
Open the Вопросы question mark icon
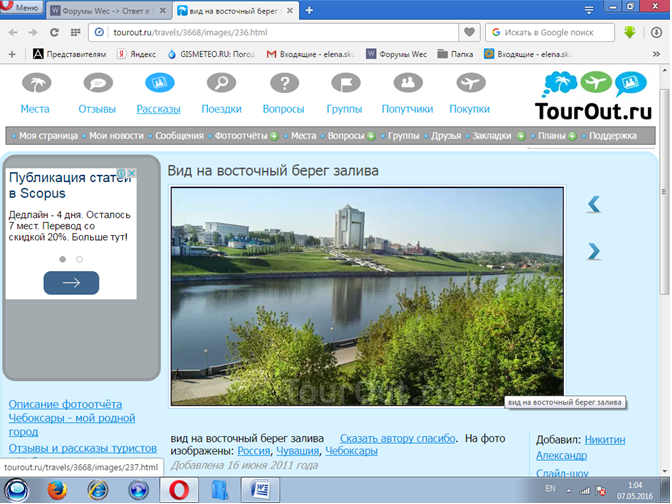(284, 83)
